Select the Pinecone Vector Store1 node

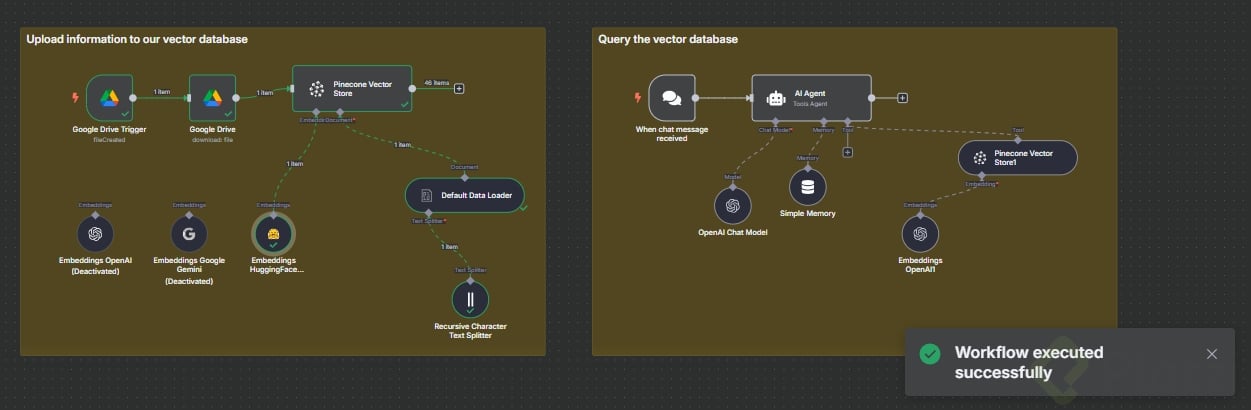[x=1017, y=157]
